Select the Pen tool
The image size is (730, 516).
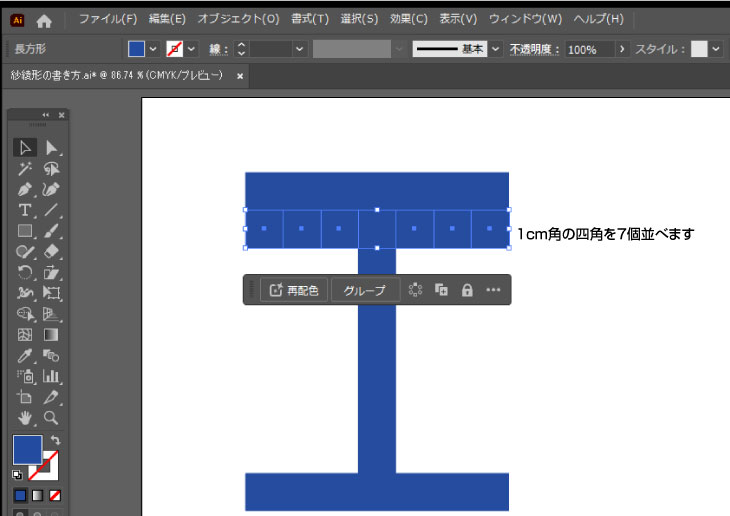point(25,189)
